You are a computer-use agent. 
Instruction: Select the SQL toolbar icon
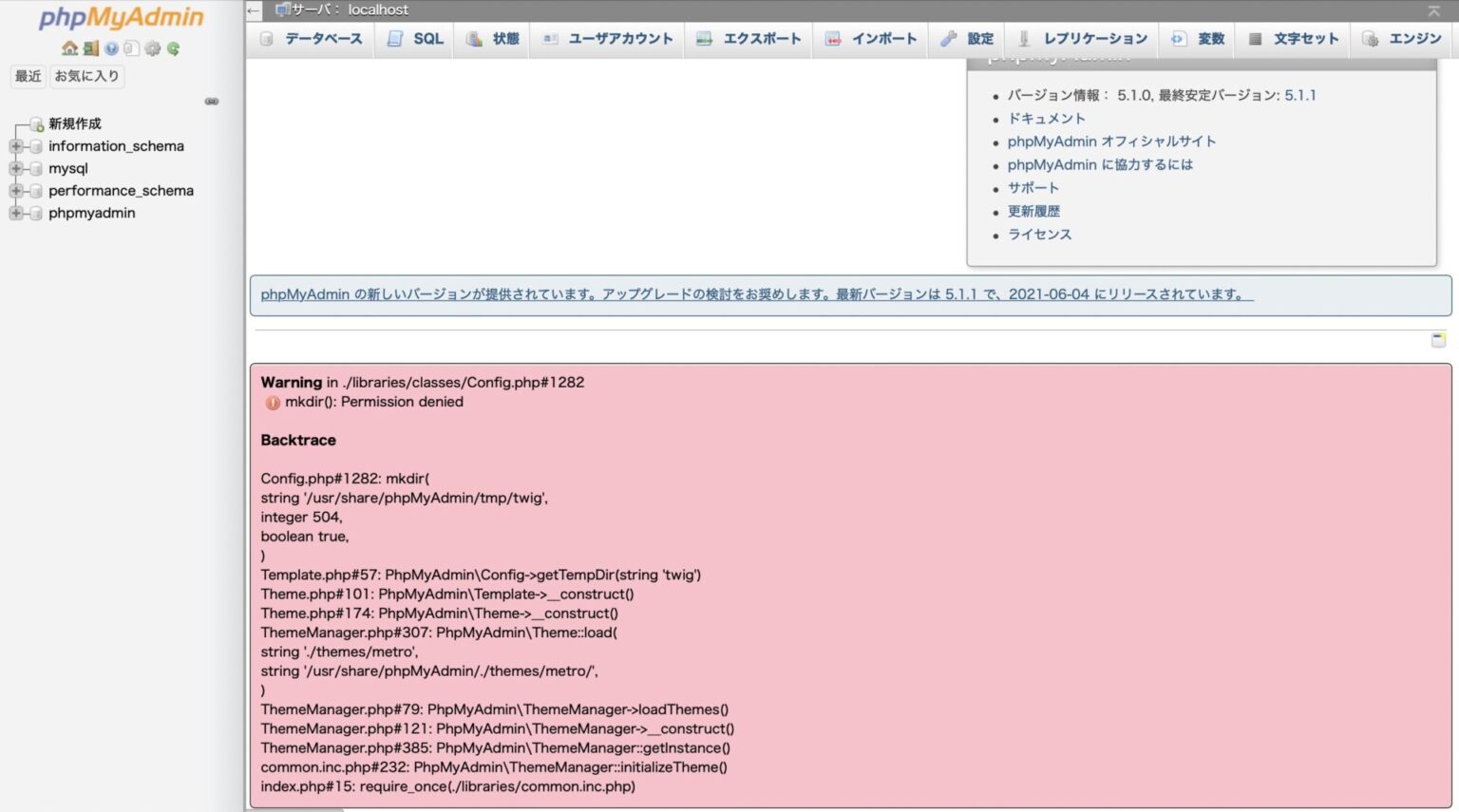414,39
